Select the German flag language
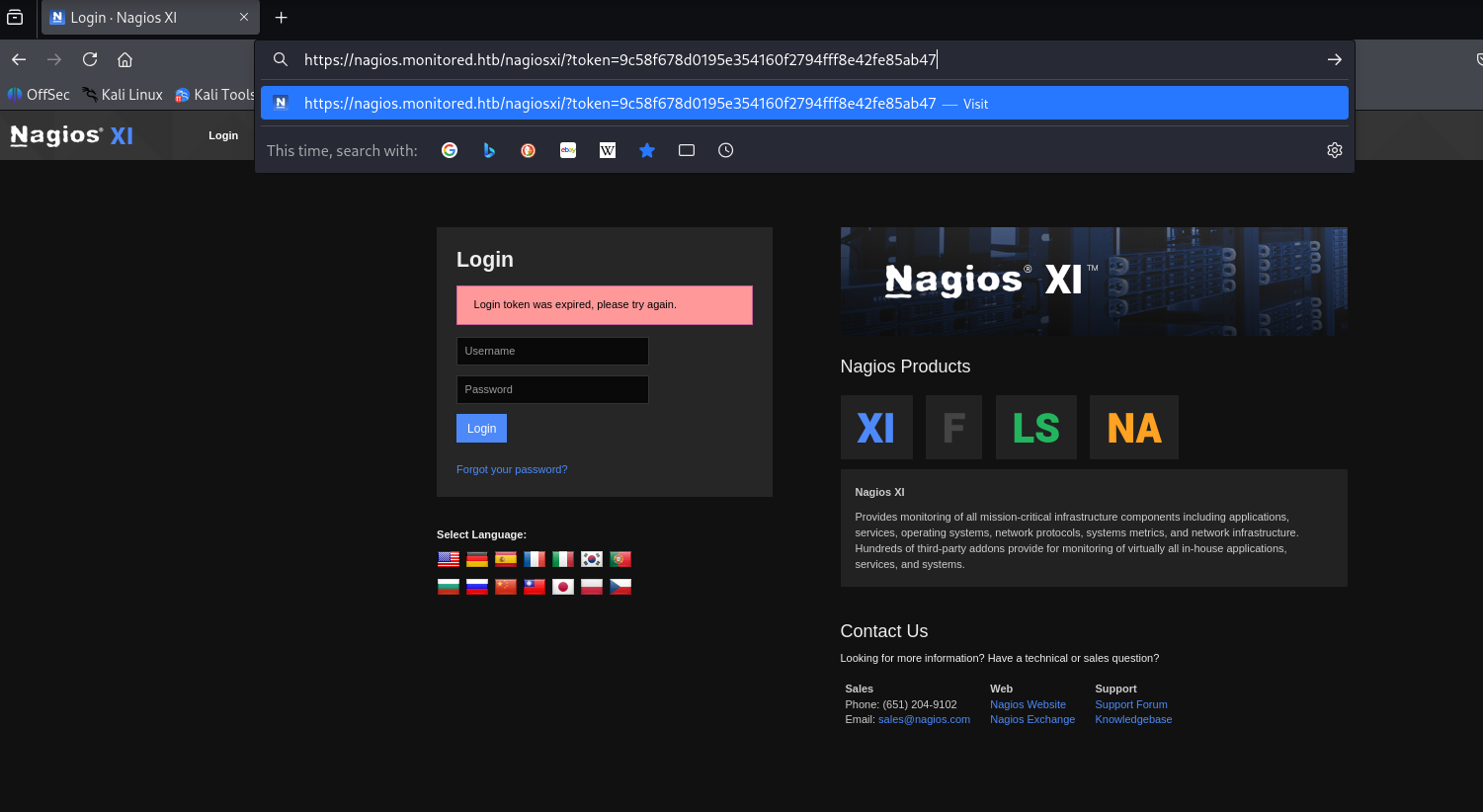Screen dimensions: 1483x812 pos(477,559)
